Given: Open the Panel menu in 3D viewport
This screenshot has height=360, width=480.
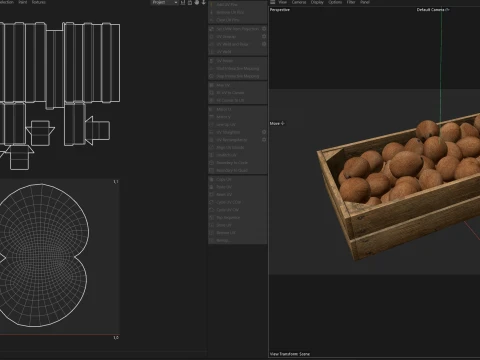Looking at the screenshot, I should tap(365, 2).
